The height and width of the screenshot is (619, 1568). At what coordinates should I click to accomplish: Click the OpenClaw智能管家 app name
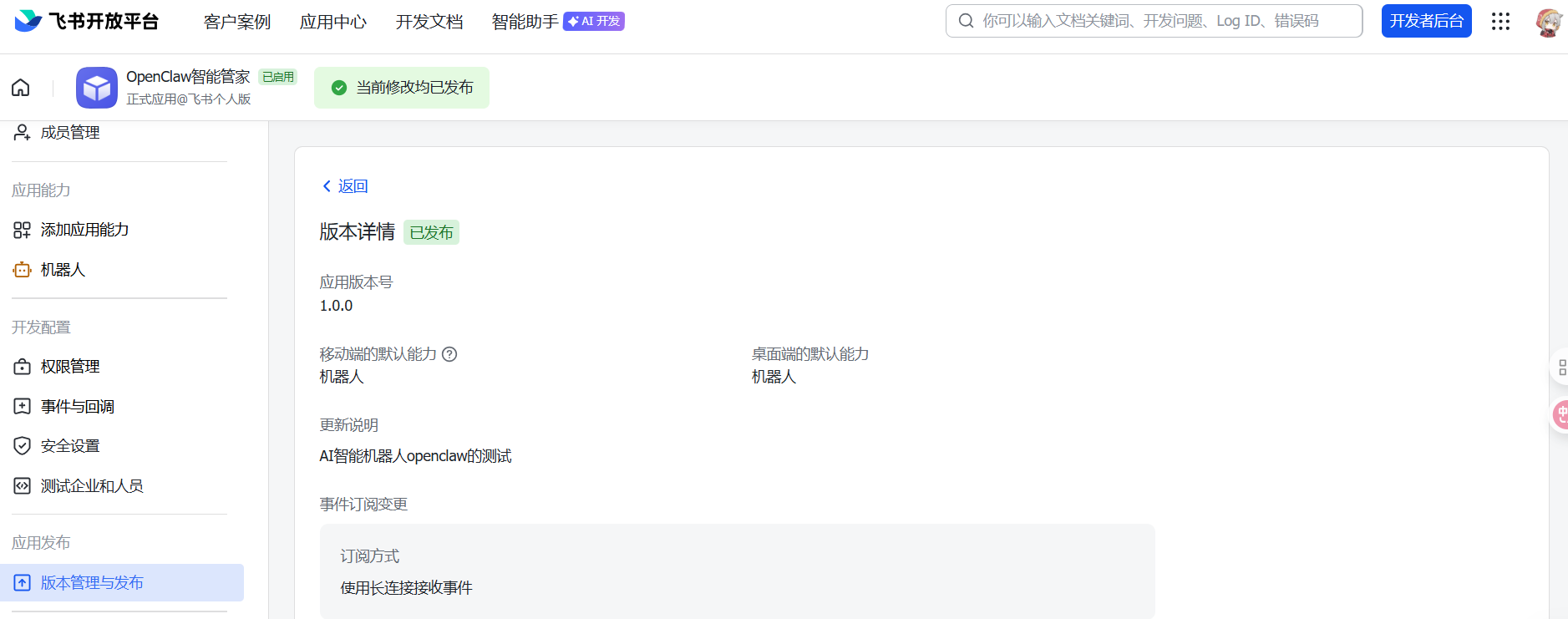[188, 77]
